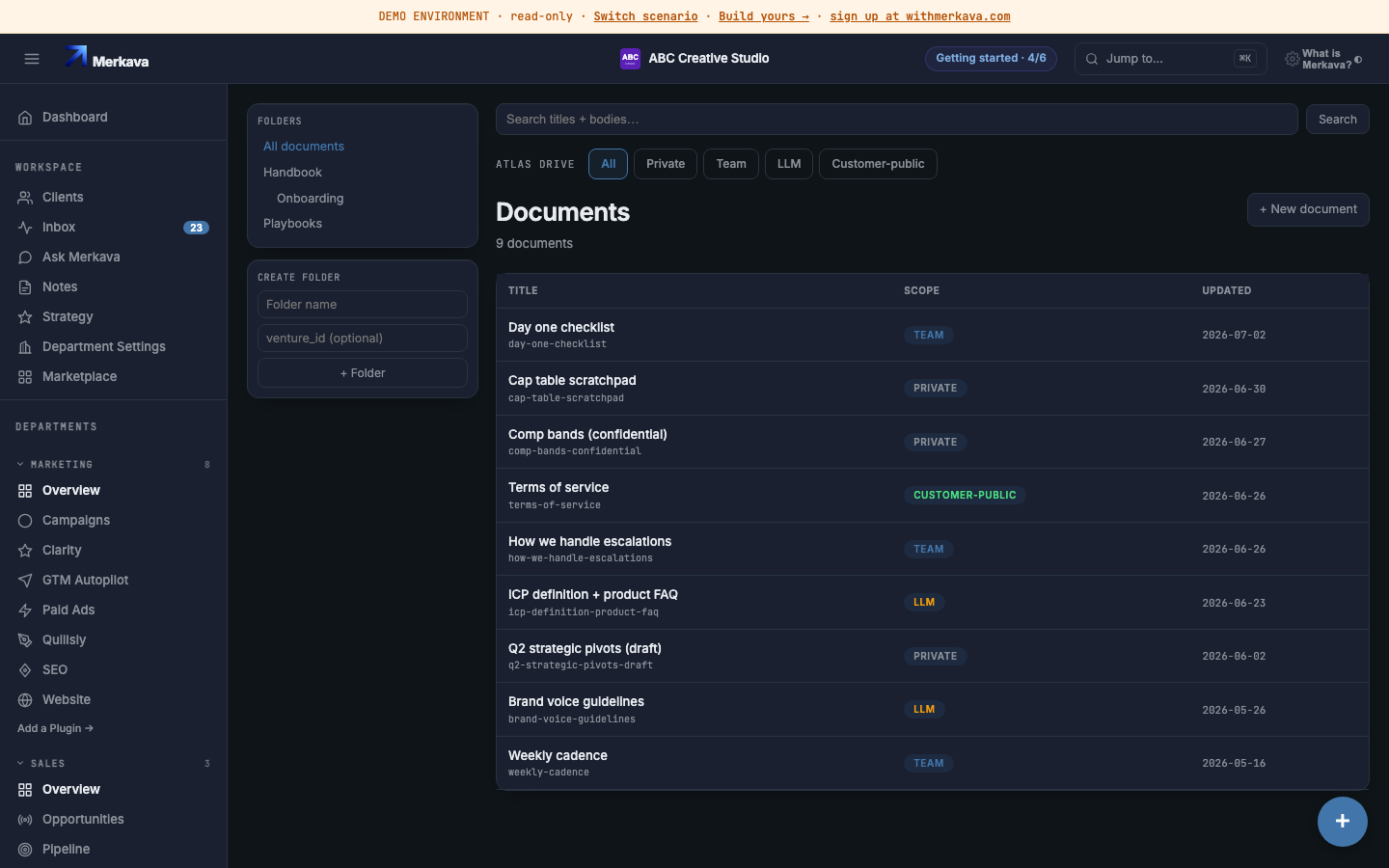The width and height of the screenshot is (1389, 868).
Task: Click the Website globe icon
Action: click(25, 700)
